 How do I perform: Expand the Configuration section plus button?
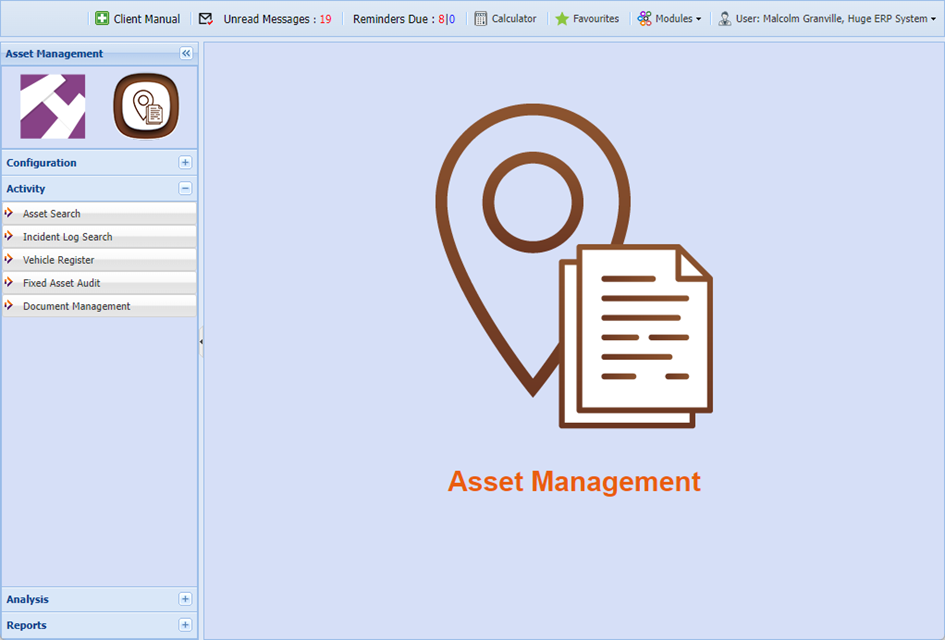185,163
